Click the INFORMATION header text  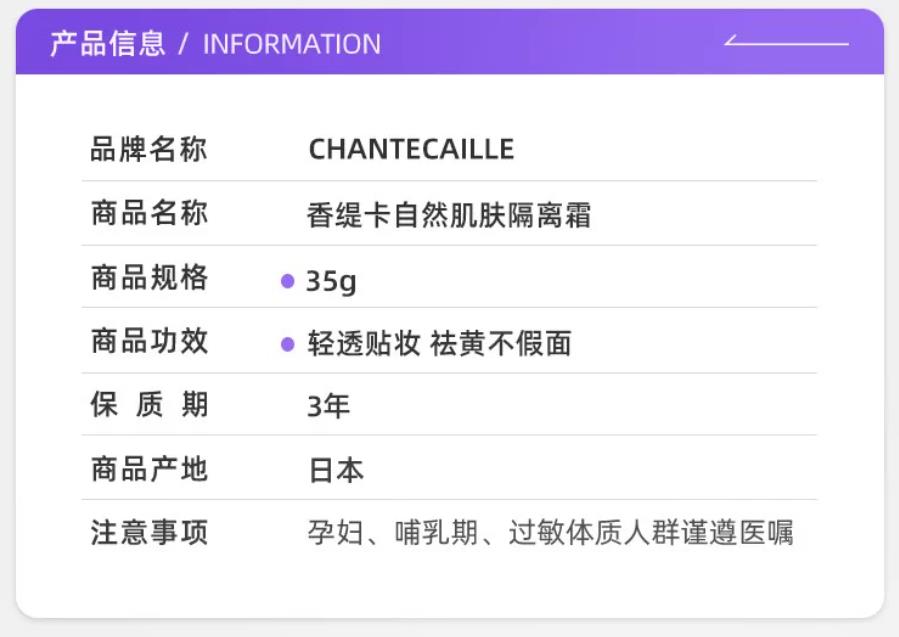tap(292, 45)
